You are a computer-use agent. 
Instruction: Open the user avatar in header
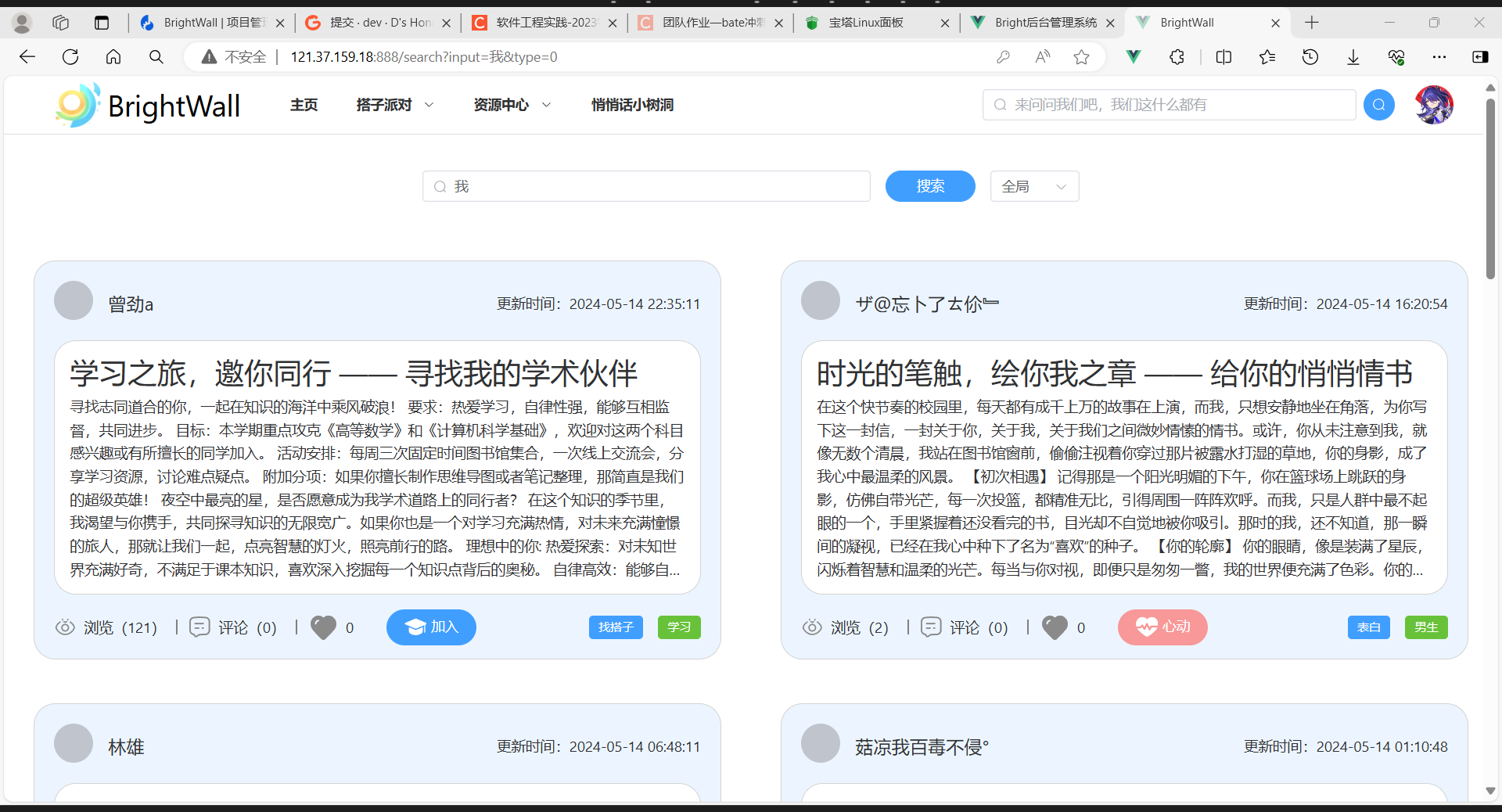(1434, 105)
